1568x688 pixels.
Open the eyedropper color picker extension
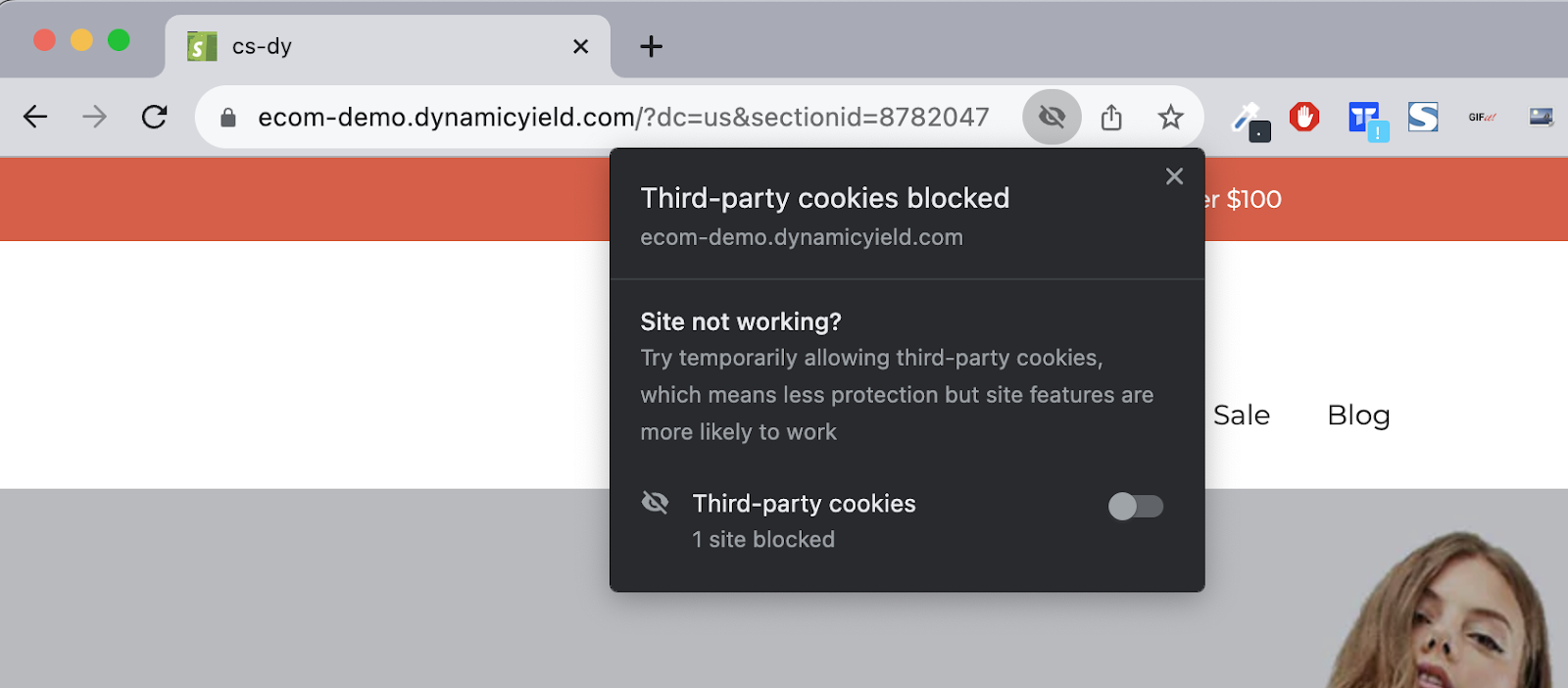[1249, 121]
